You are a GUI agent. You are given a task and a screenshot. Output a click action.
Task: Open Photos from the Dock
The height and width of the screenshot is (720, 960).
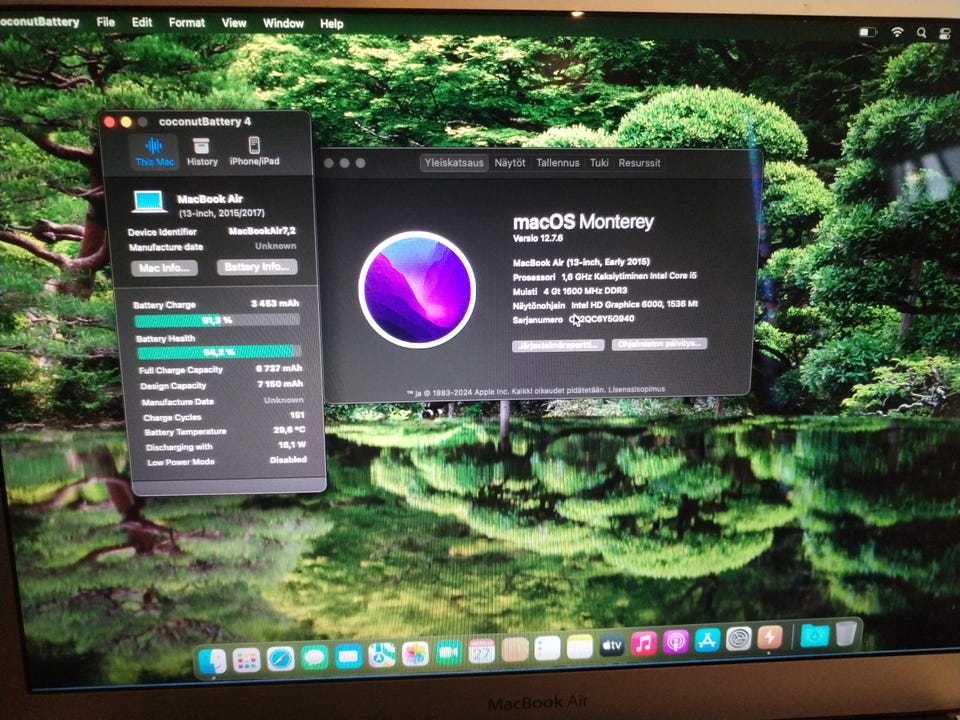click(415, 654)
